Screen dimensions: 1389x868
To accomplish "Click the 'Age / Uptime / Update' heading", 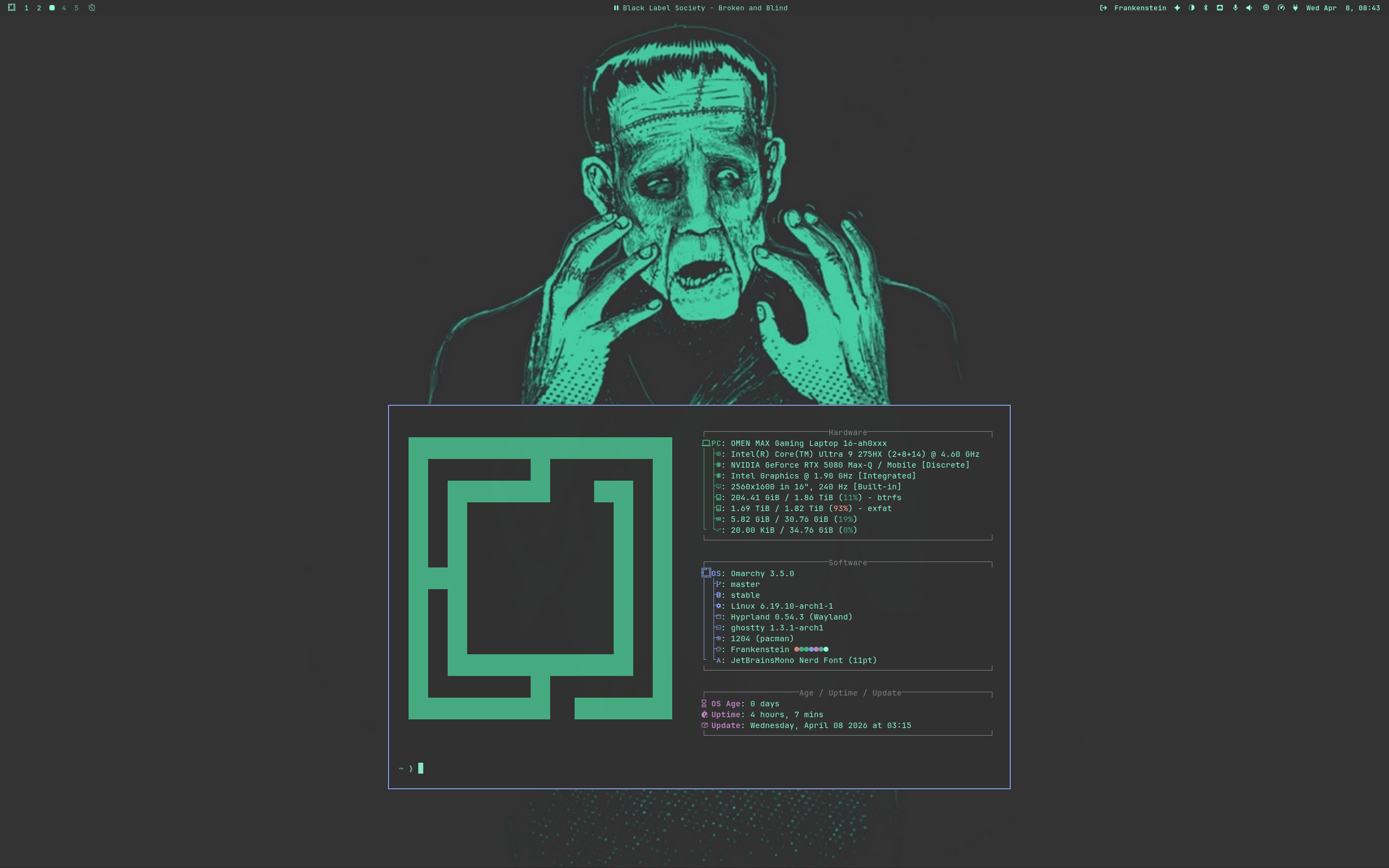I will tap(850, 693).
